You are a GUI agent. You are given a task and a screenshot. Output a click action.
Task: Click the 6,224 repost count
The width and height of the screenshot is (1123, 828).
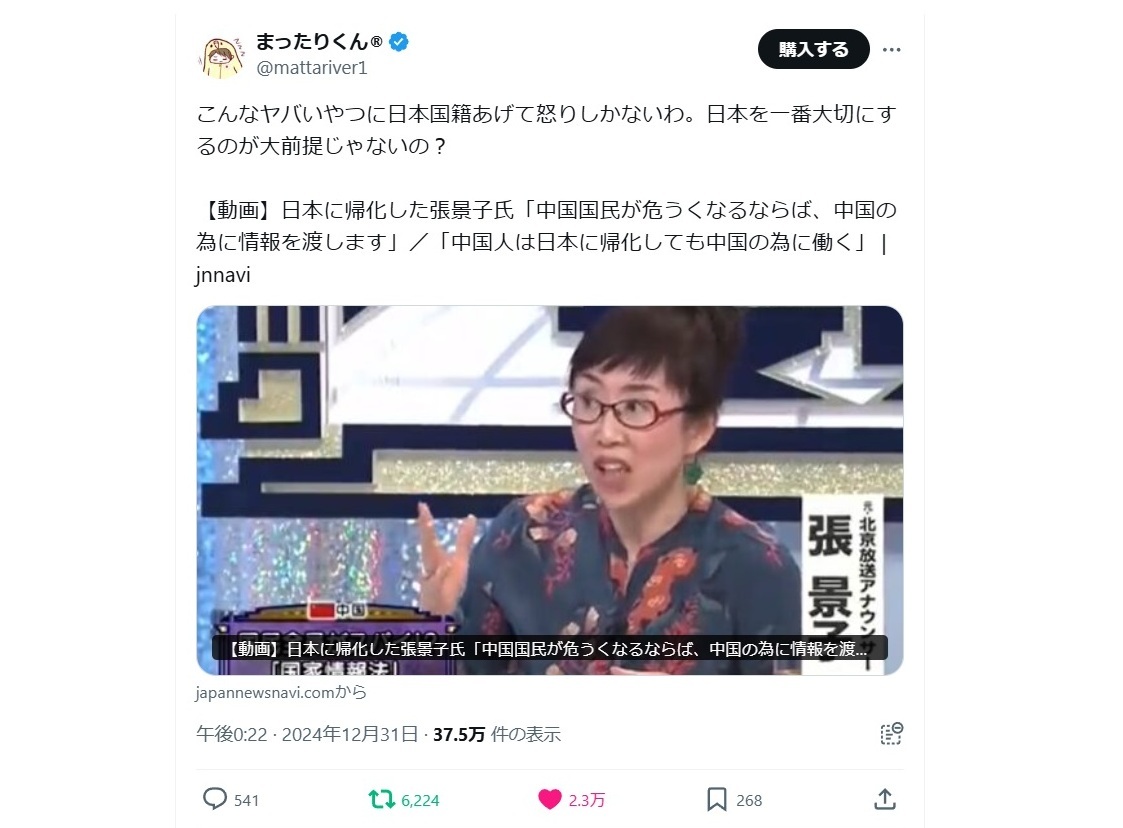tap(420, 800)
